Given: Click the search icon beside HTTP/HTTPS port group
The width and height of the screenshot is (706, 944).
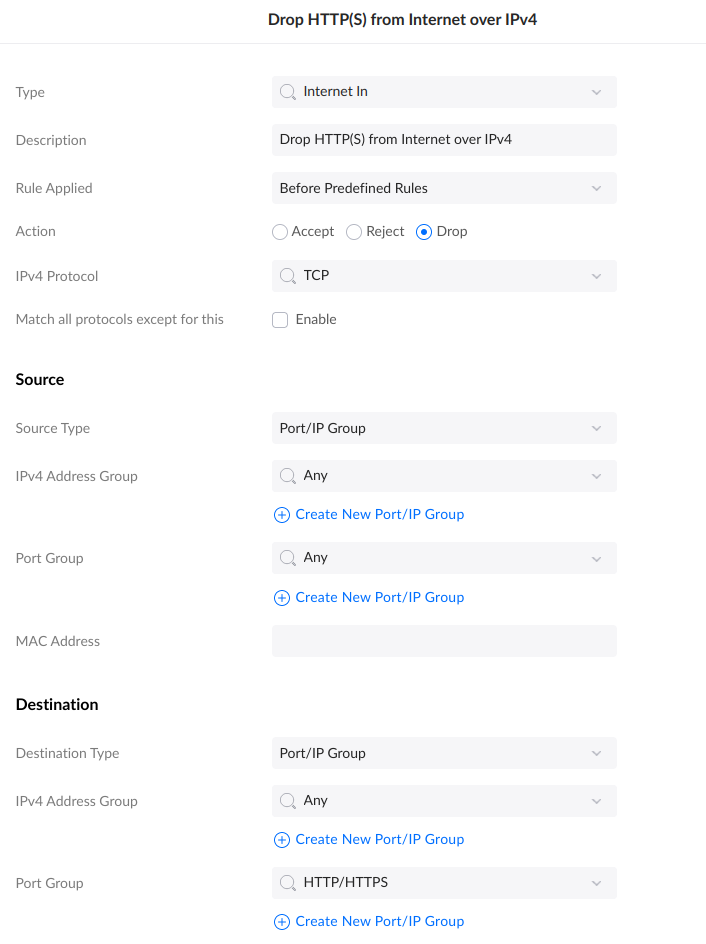Looking at the screenshot, I should 287,883.
